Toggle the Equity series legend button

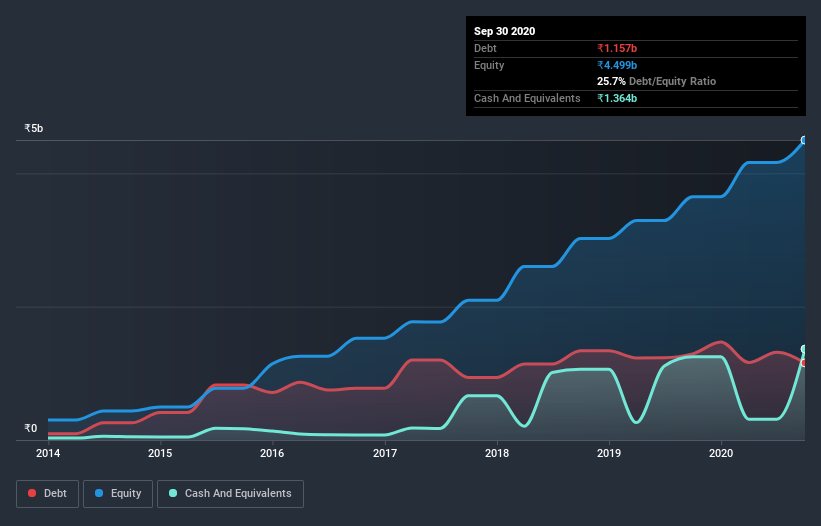(118, 494)
